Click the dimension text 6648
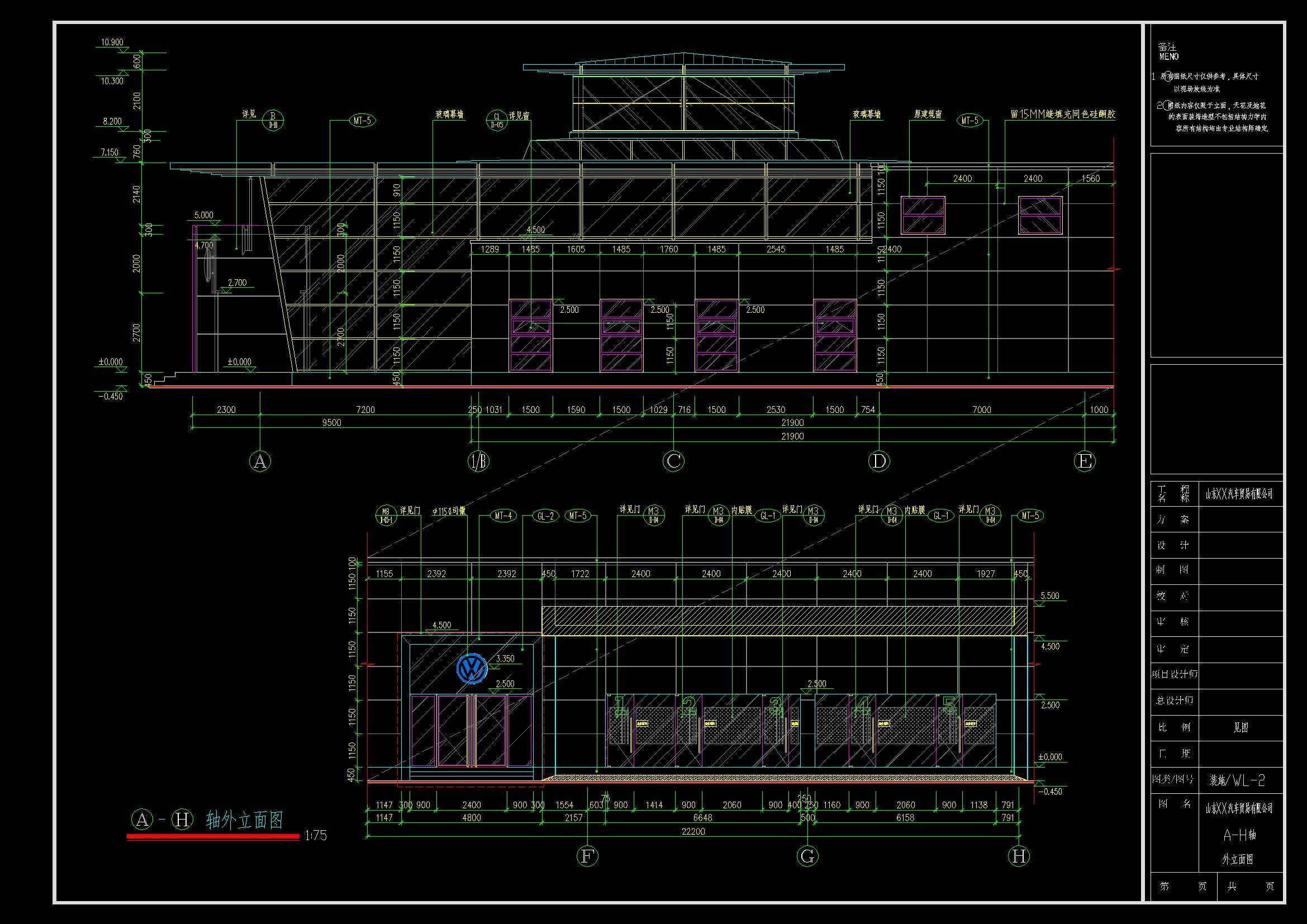 pyautogui.click(x=703, y=818)
